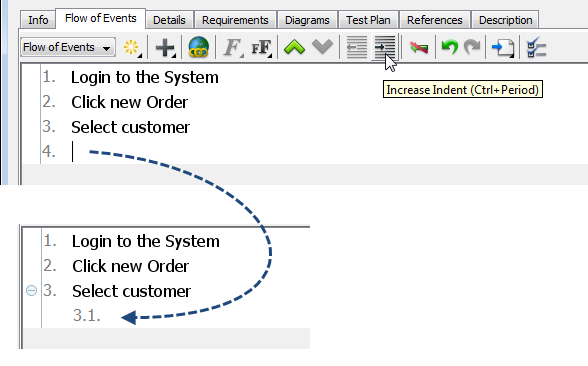Click sub-step 3.1 in lower editor

(87, 315)
